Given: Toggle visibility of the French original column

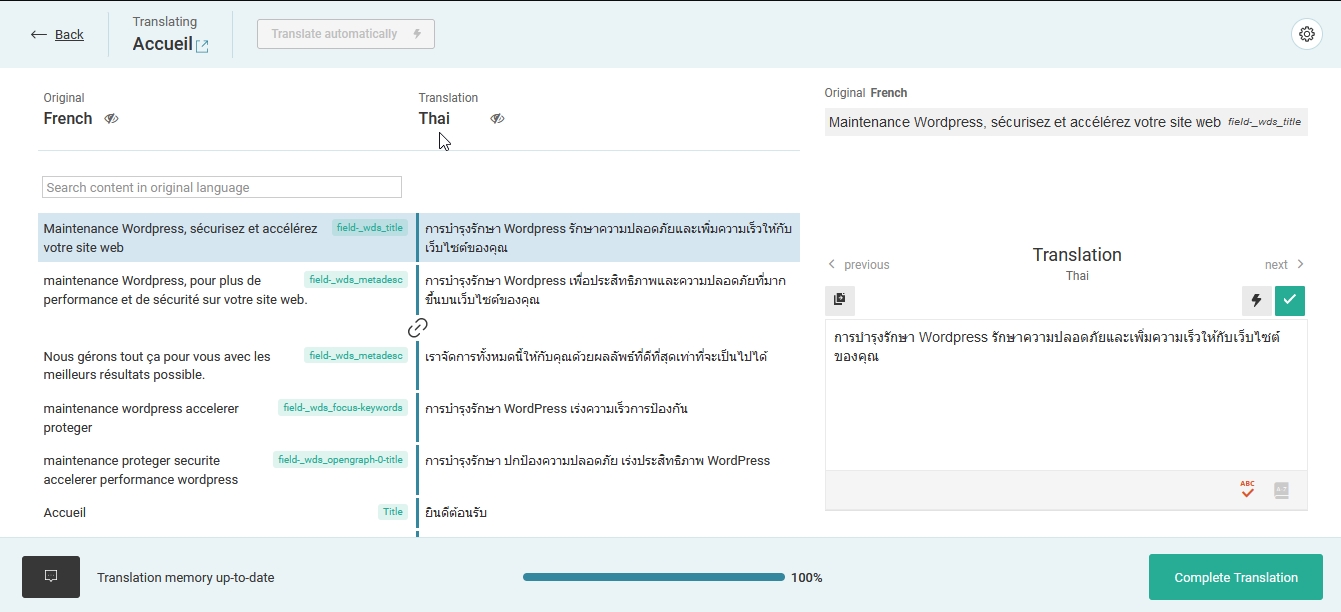Looking at the screenshot, I should coord(111,119).
